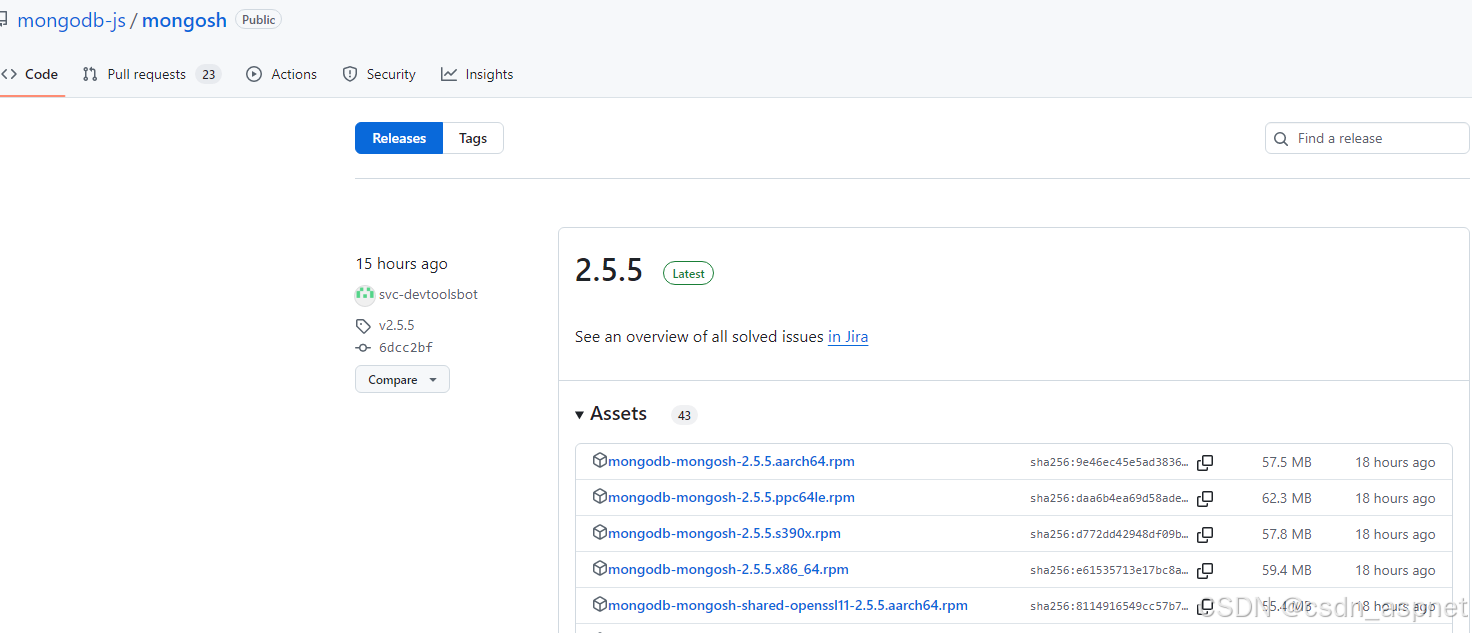Copy sha256 of the s390x.rpm asset
This screenshot has width=1472, height=633.
pos(1206,534)
